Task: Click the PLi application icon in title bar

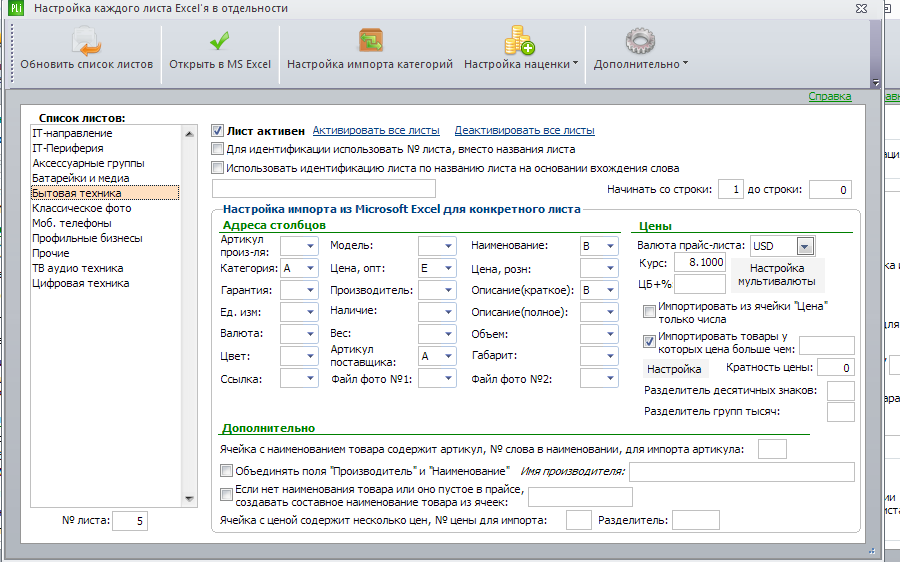Action: click(x=16, y=8)
